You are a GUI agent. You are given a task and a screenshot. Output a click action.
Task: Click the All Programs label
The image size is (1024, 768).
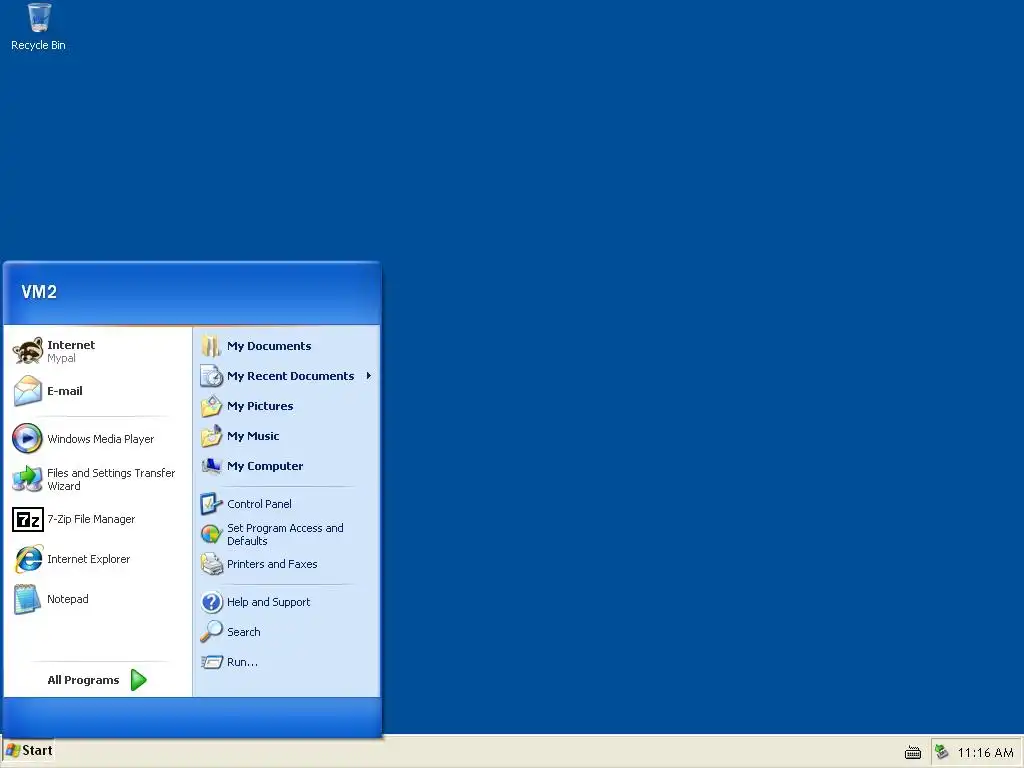(83, 680)
